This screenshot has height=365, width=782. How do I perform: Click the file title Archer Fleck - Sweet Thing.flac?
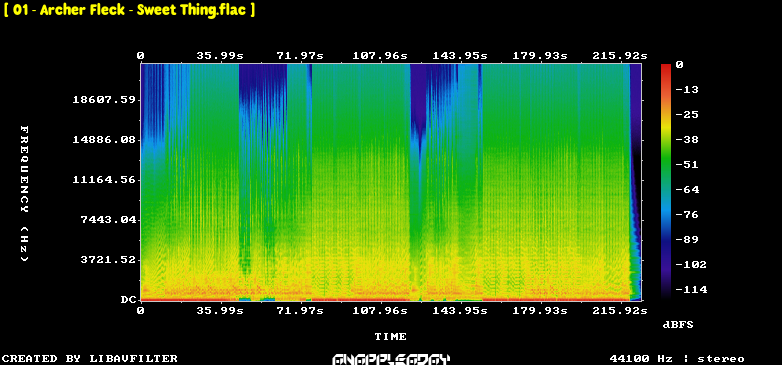coord(129,10)
